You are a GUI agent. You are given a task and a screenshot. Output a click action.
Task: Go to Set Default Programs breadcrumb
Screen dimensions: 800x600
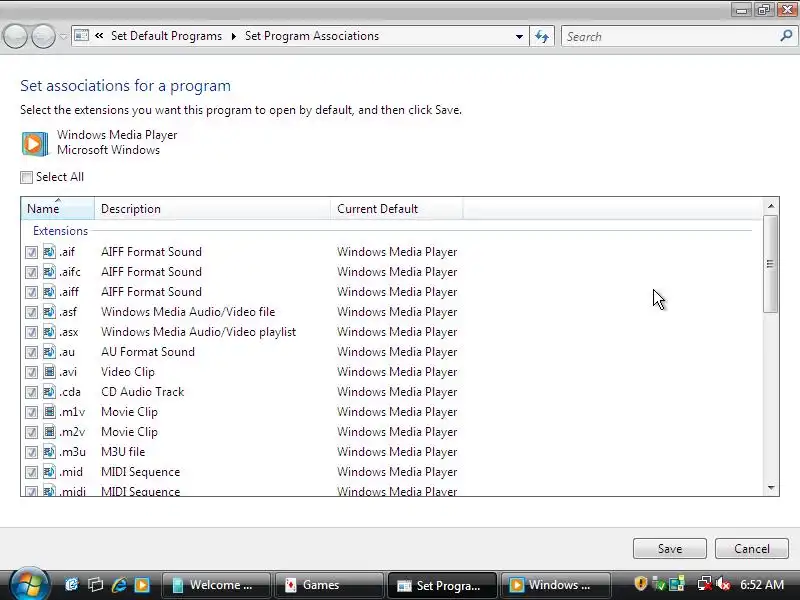click(166, 36)
